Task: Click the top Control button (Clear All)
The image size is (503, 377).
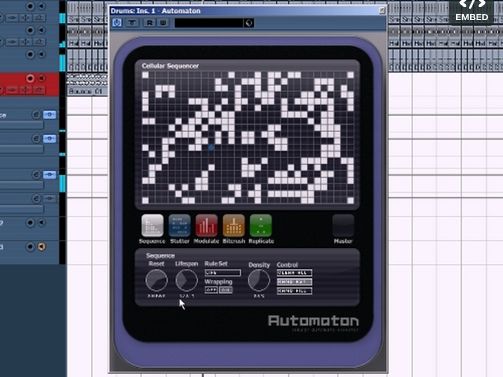Action: click(294, 273)
